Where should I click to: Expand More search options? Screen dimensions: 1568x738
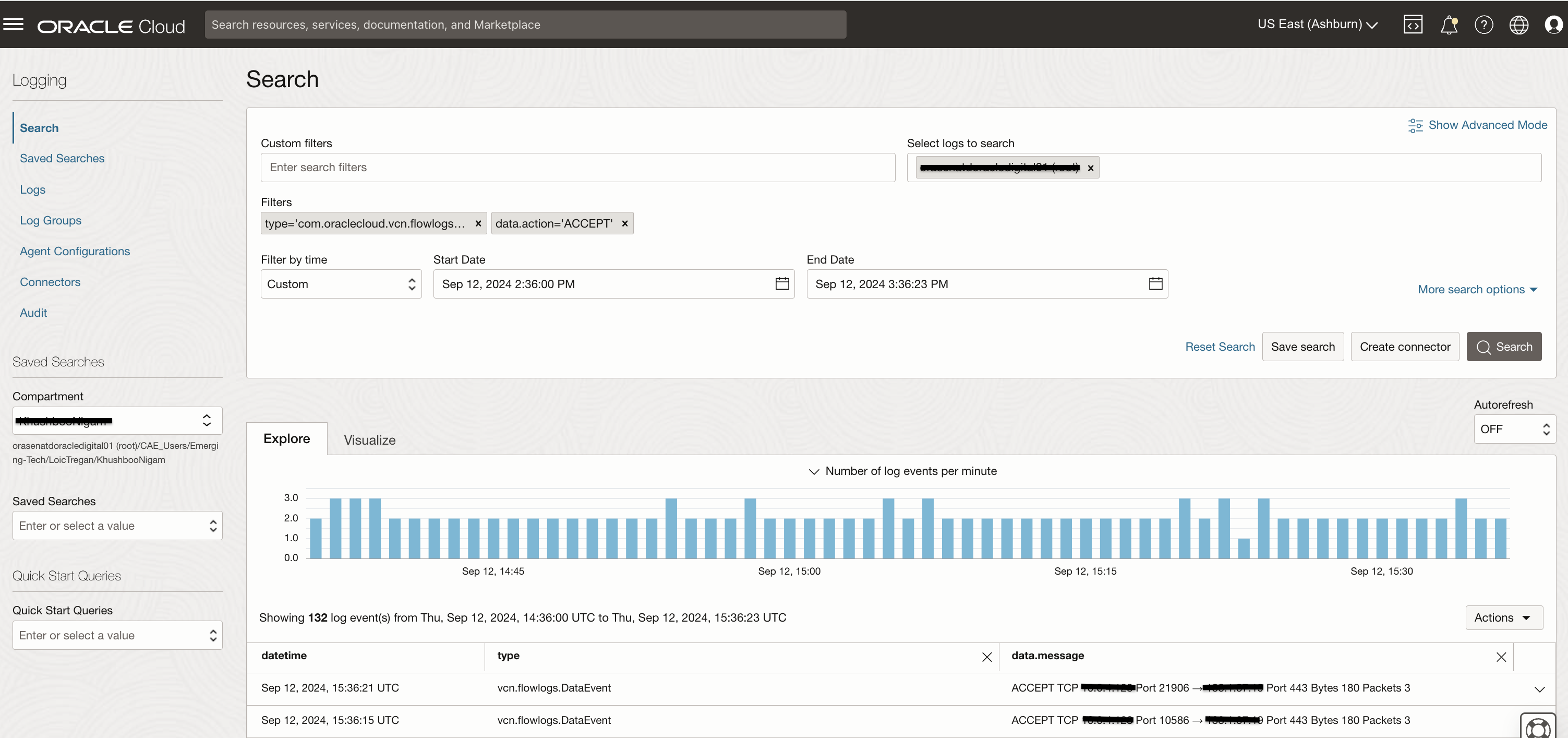[x=1478, y=289]
